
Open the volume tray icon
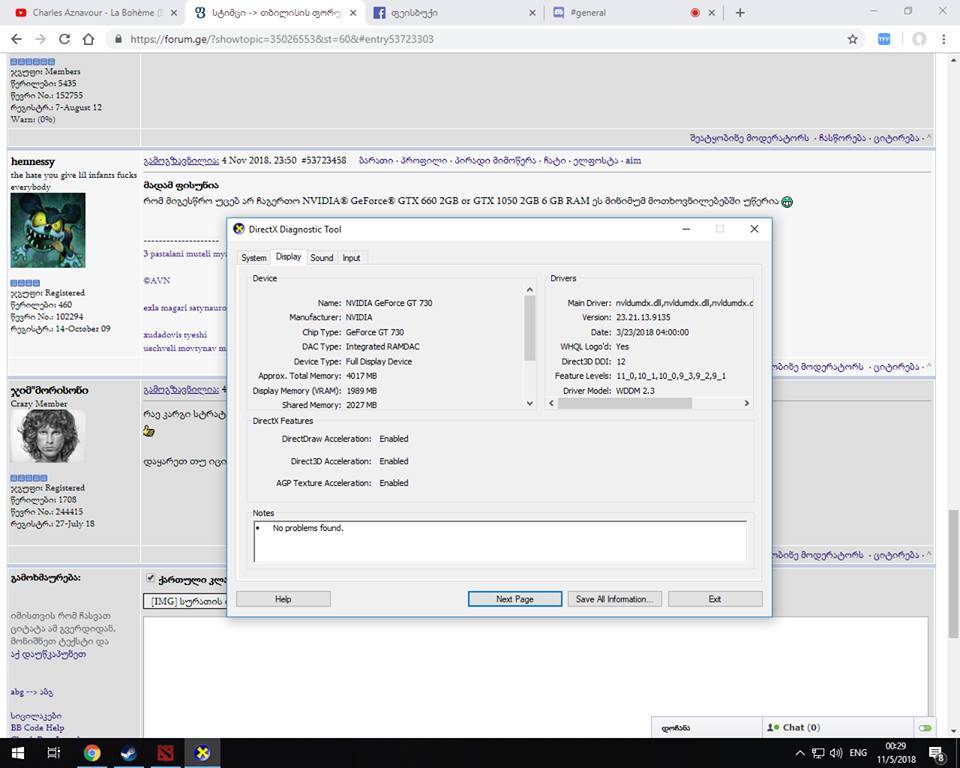836,753
